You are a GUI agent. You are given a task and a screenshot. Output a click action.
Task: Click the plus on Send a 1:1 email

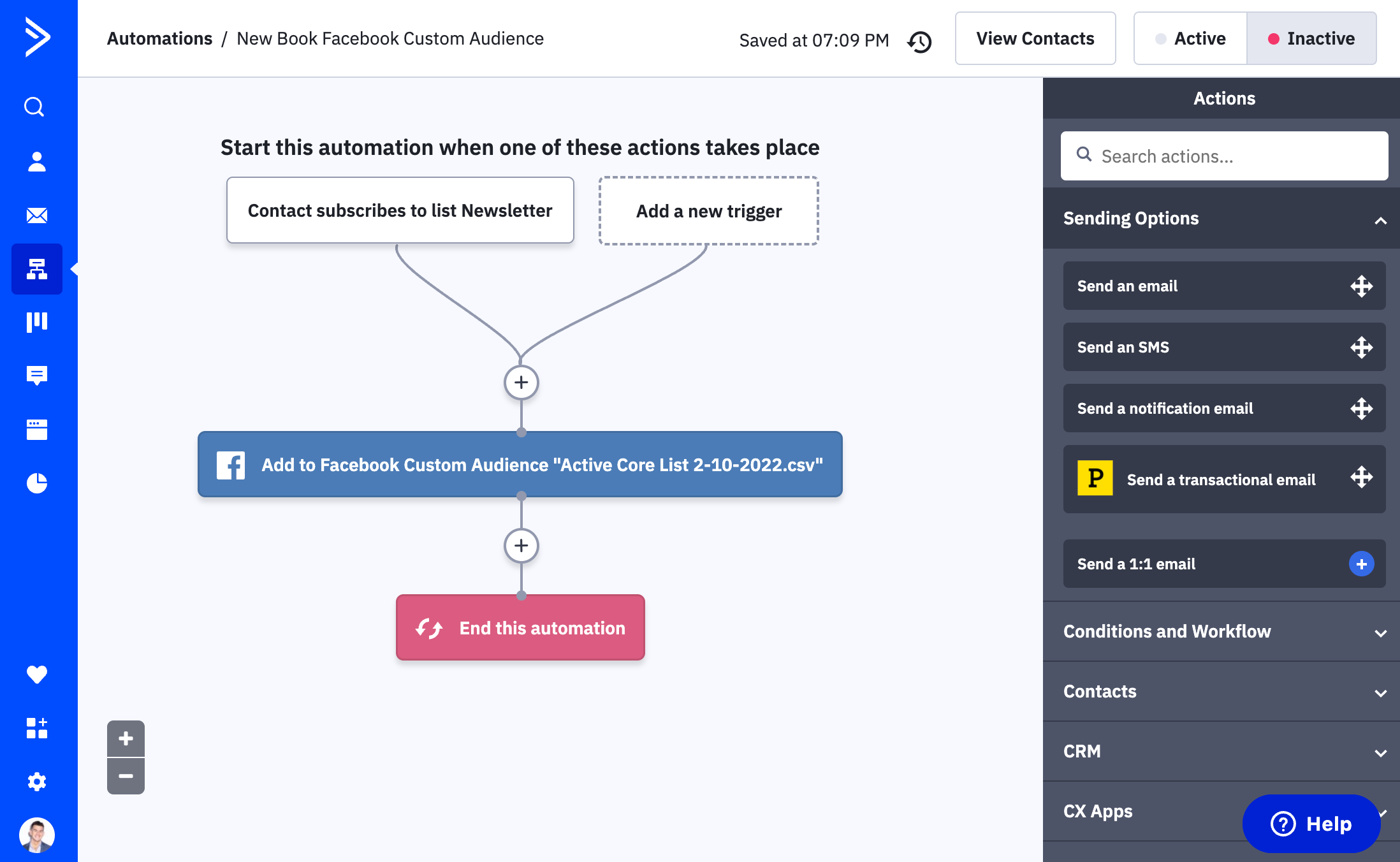(x=1361, y=564)
